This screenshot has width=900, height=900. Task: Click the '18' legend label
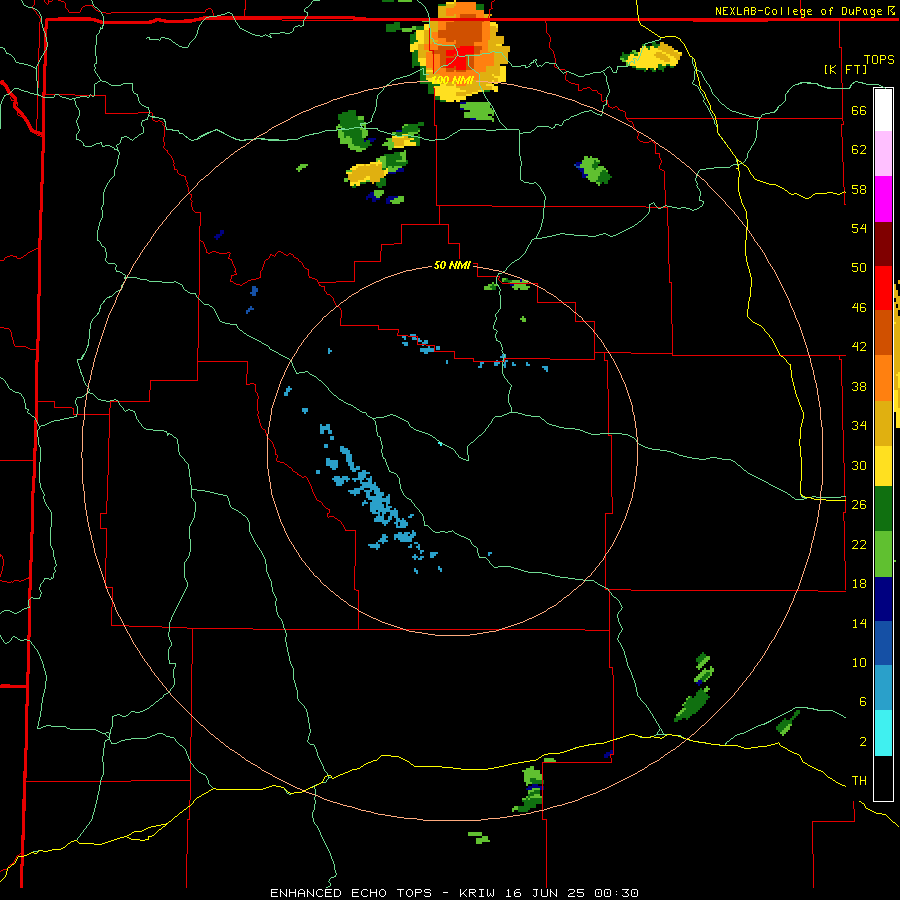tap(859, 584)
